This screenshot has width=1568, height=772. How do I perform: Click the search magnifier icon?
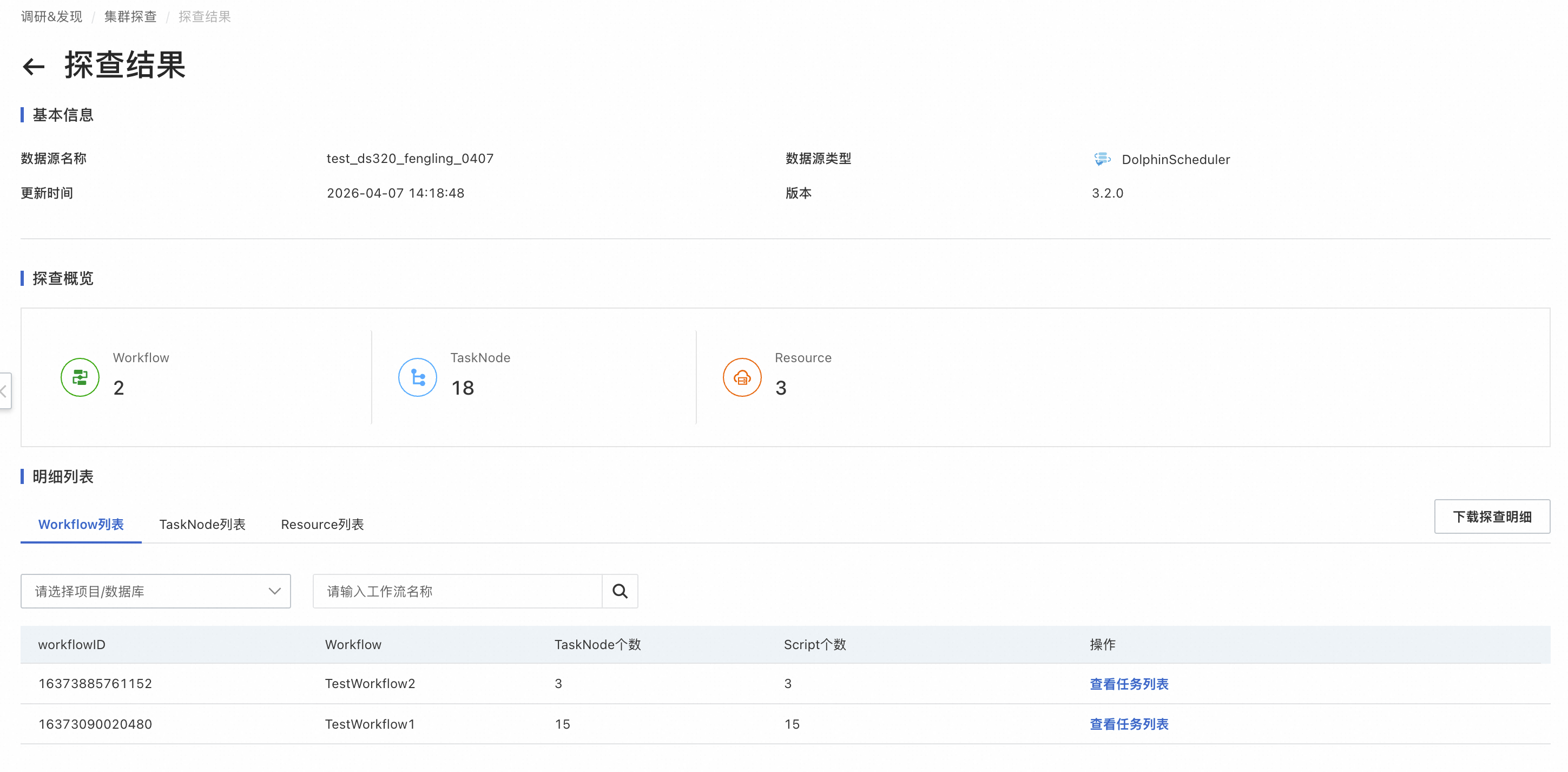tap(620, 591)
